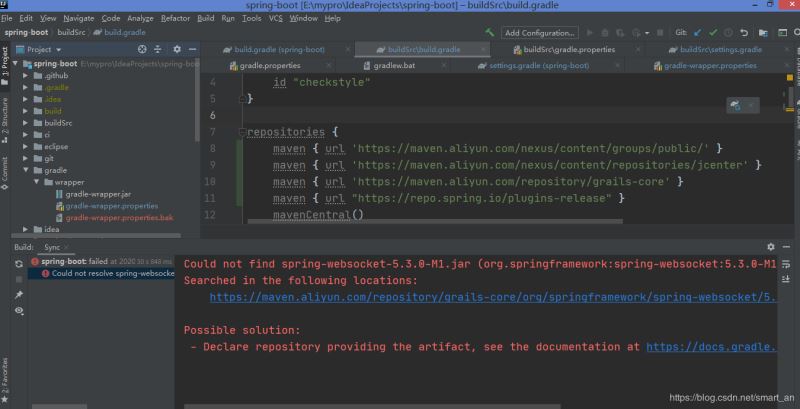Click the locate file target icon in Project panel
Viewport: 800px width, 409px height.
[142, 48]
